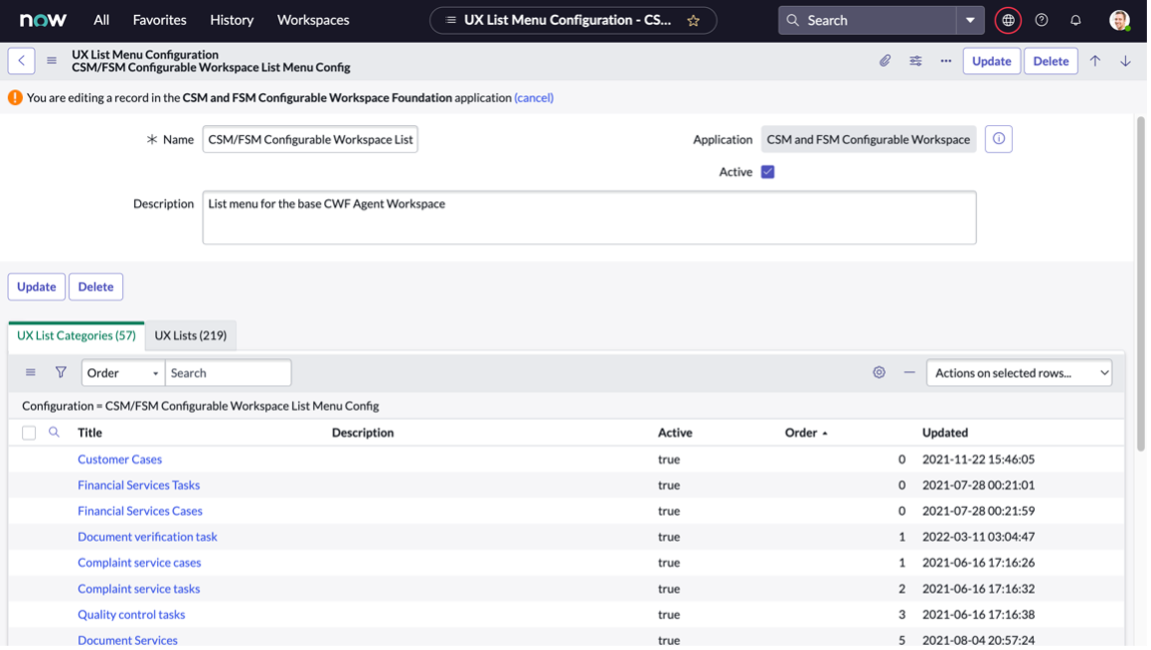Click the Active column header

point(675,433)
